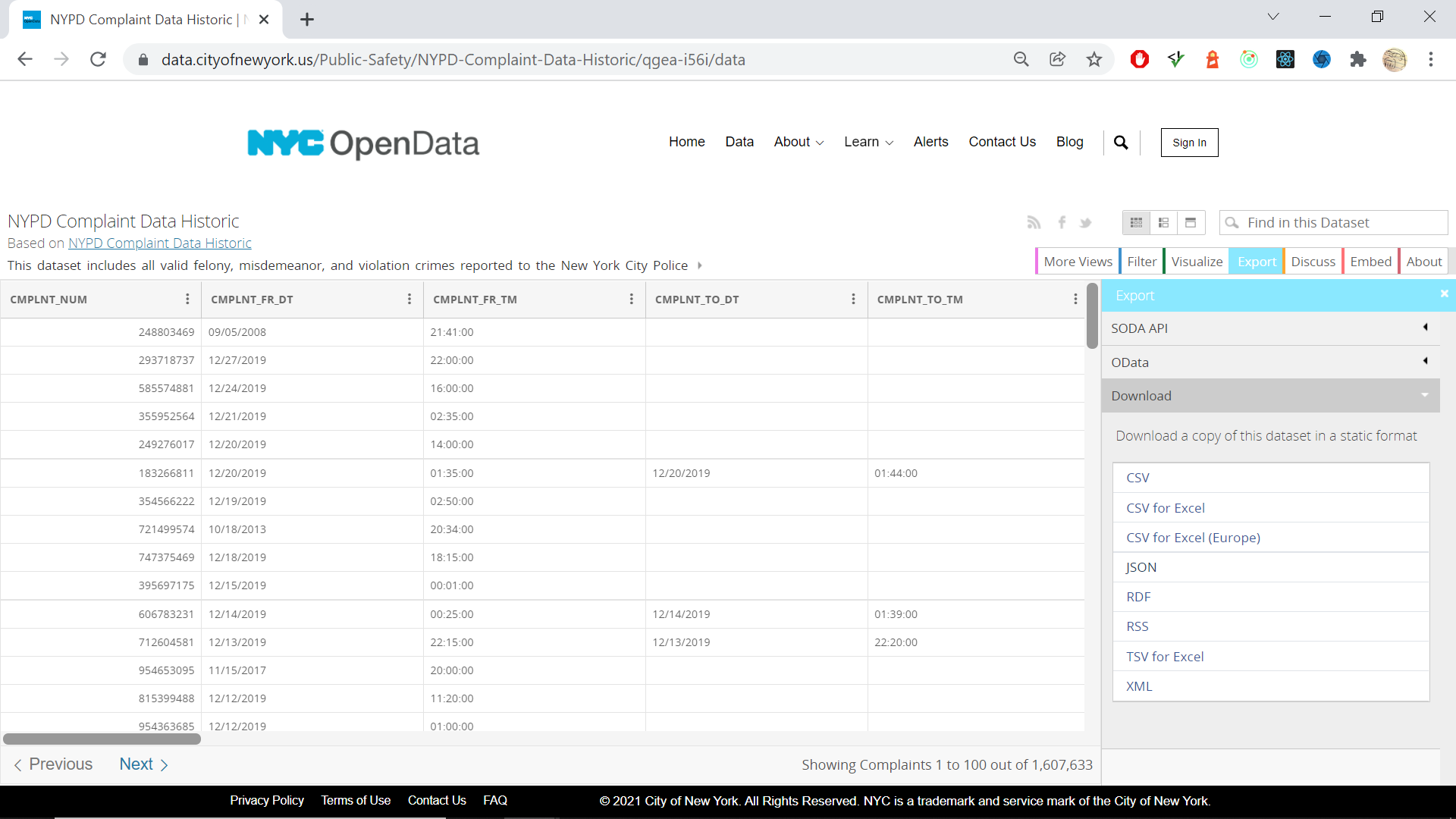
Task: Share dataset via Facebook icon
Action: click(x=1062, y=222)
